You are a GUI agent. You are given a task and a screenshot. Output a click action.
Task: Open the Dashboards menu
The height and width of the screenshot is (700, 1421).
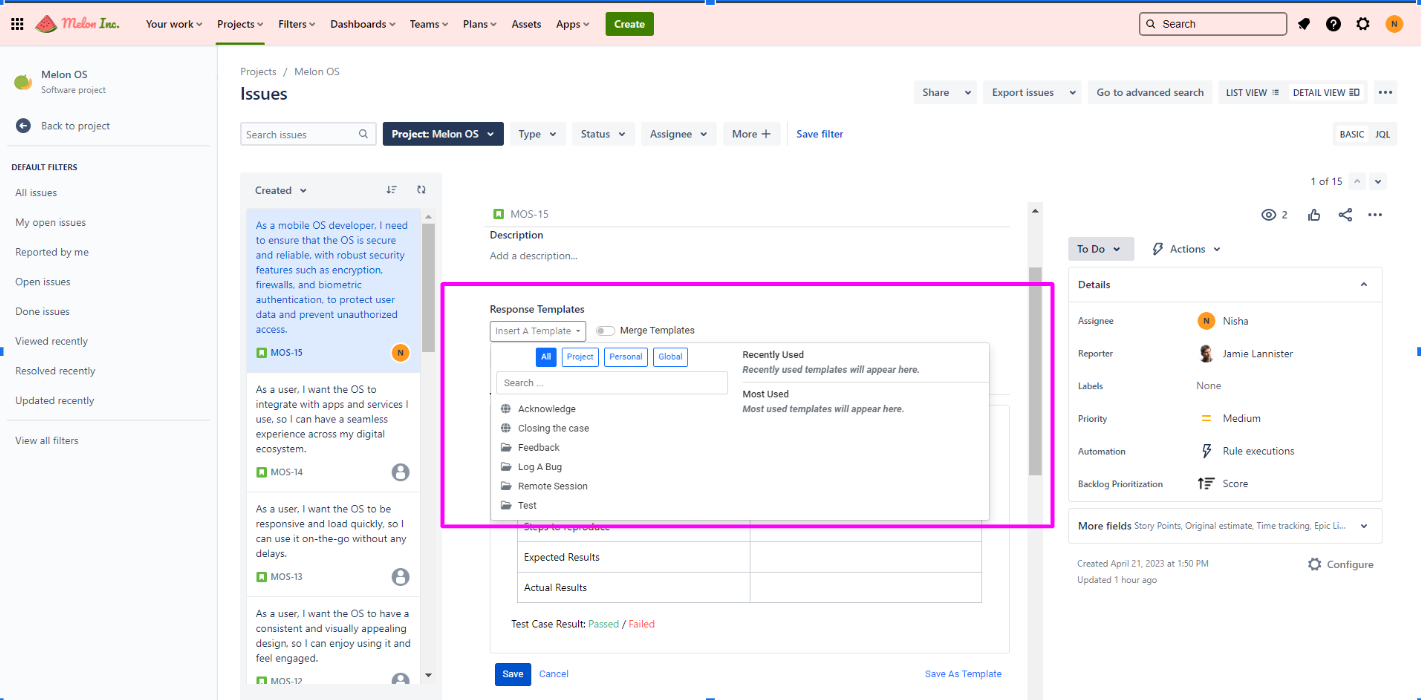pos(362,24)
